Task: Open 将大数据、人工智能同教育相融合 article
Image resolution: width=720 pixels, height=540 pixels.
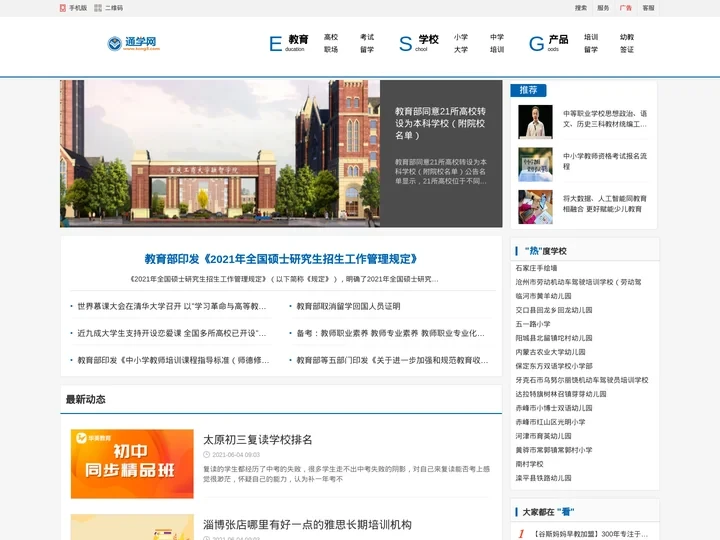Action: [x=605, y=204]
